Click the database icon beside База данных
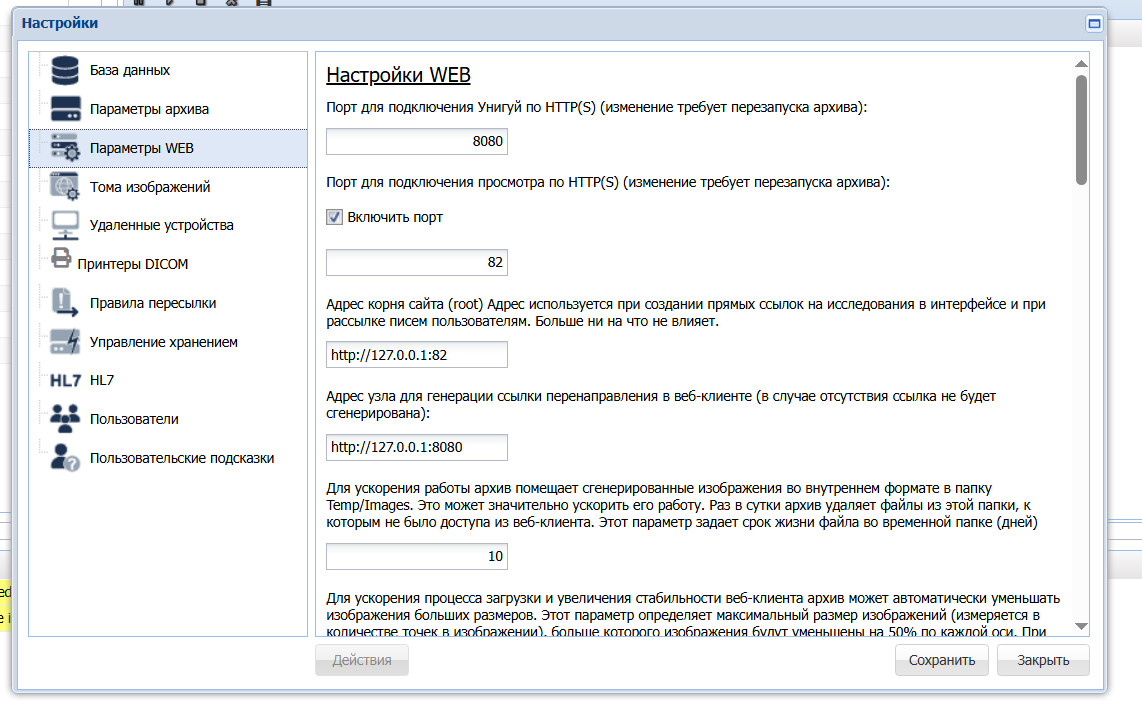 [x=65, y=70]
